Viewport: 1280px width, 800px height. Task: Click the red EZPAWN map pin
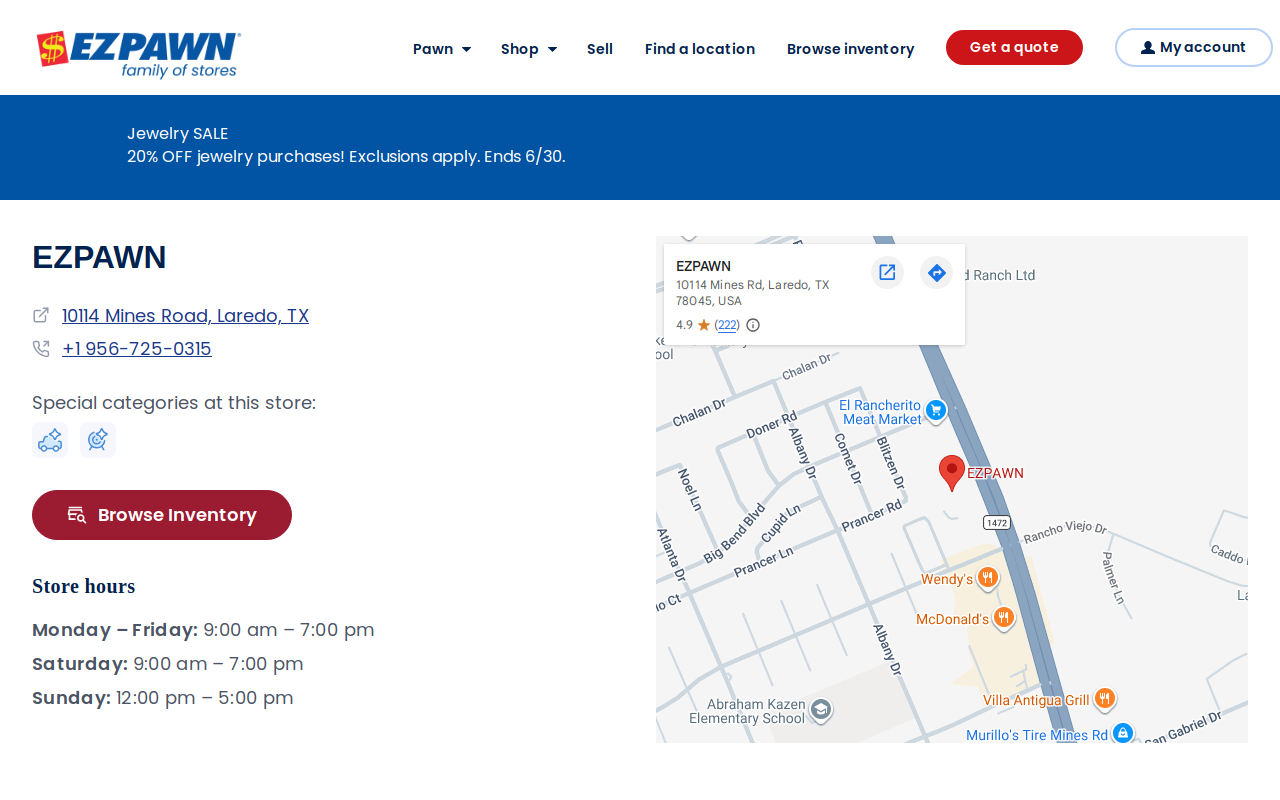click(952, 472)
